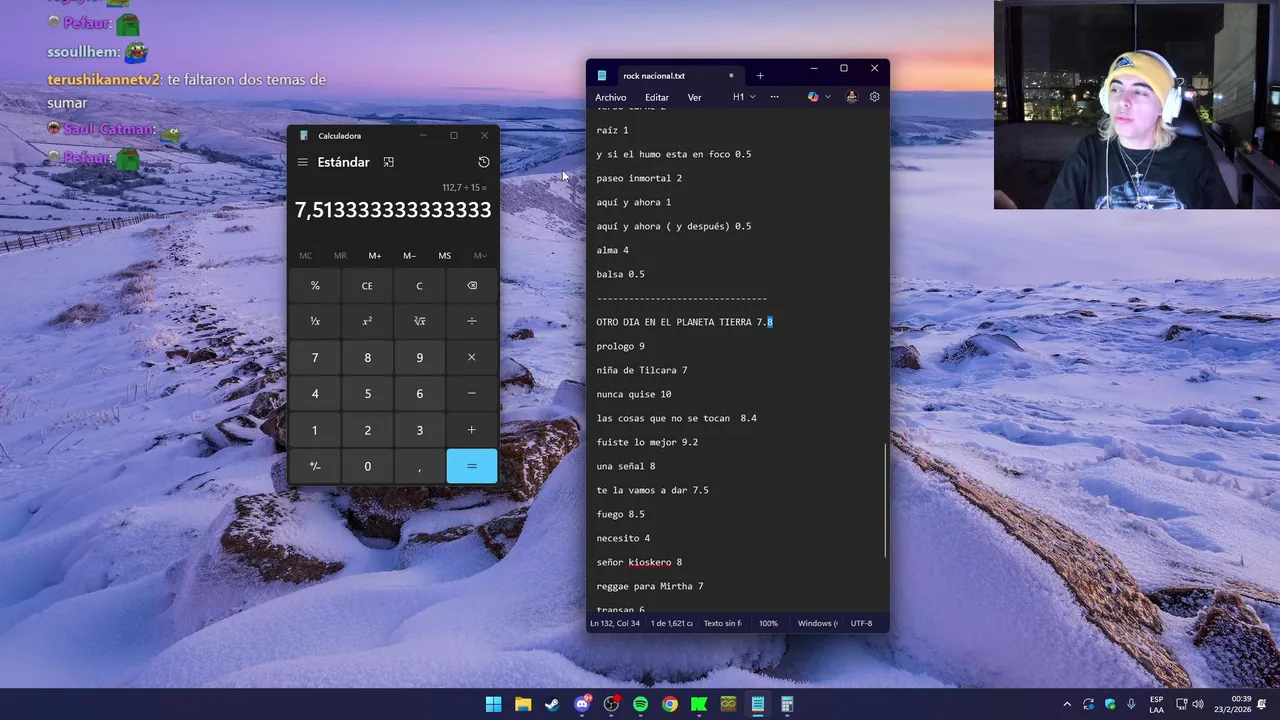Click the x squared key
Viewport: 1280px width, 720px height.
(x=367, y=322)
